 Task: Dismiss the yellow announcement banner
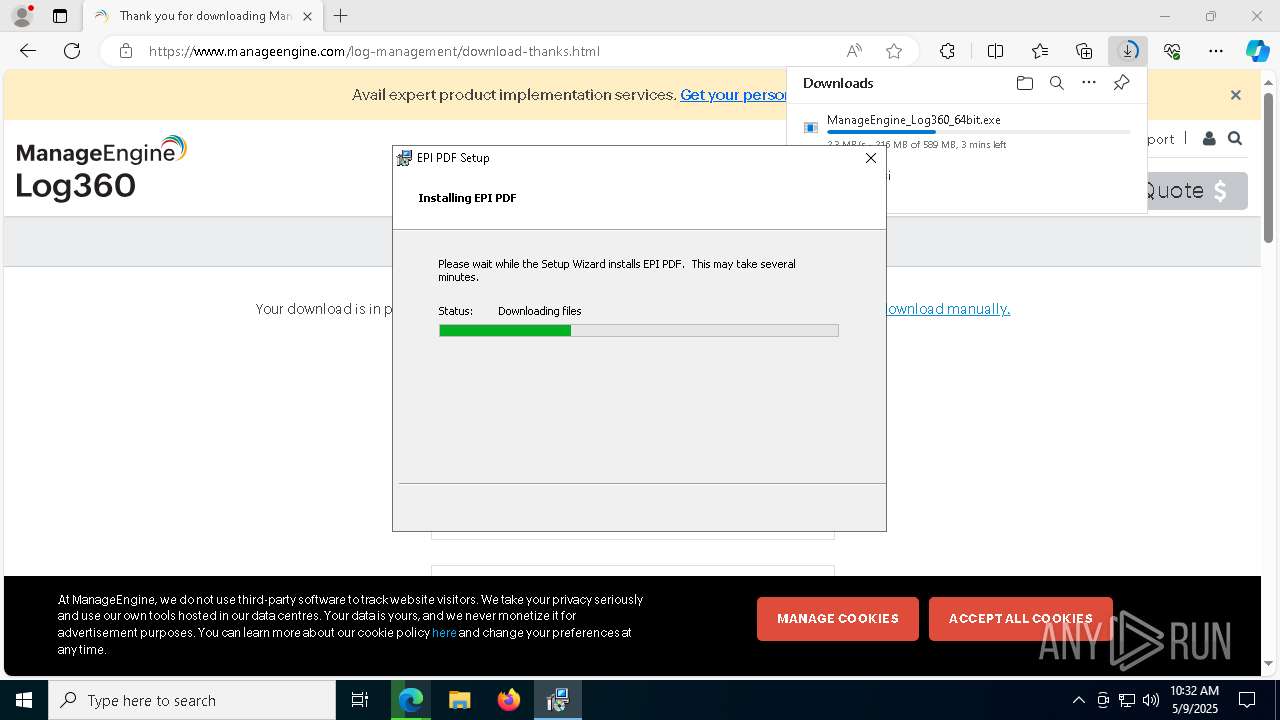1235,95
